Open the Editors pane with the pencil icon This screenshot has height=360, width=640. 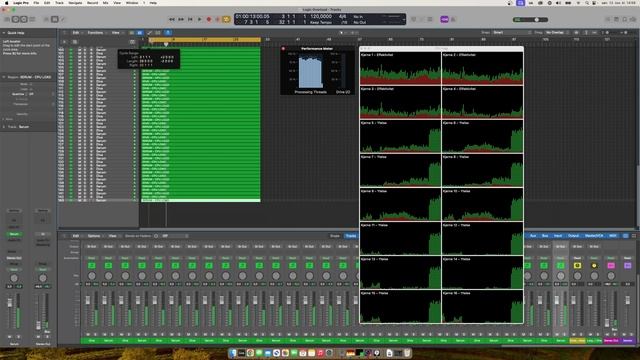click(63, 19)
